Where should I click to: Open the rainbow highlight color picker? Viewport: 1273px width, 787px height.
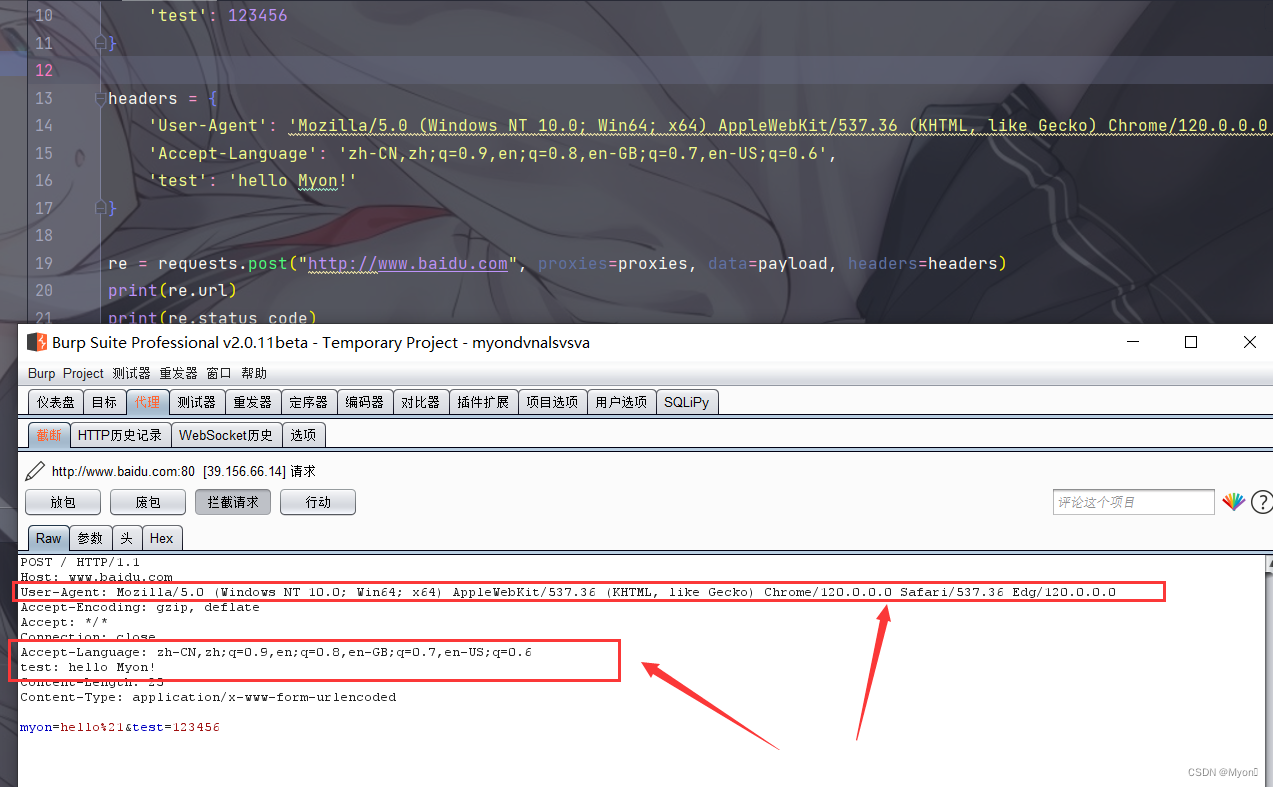(1234, 502)
